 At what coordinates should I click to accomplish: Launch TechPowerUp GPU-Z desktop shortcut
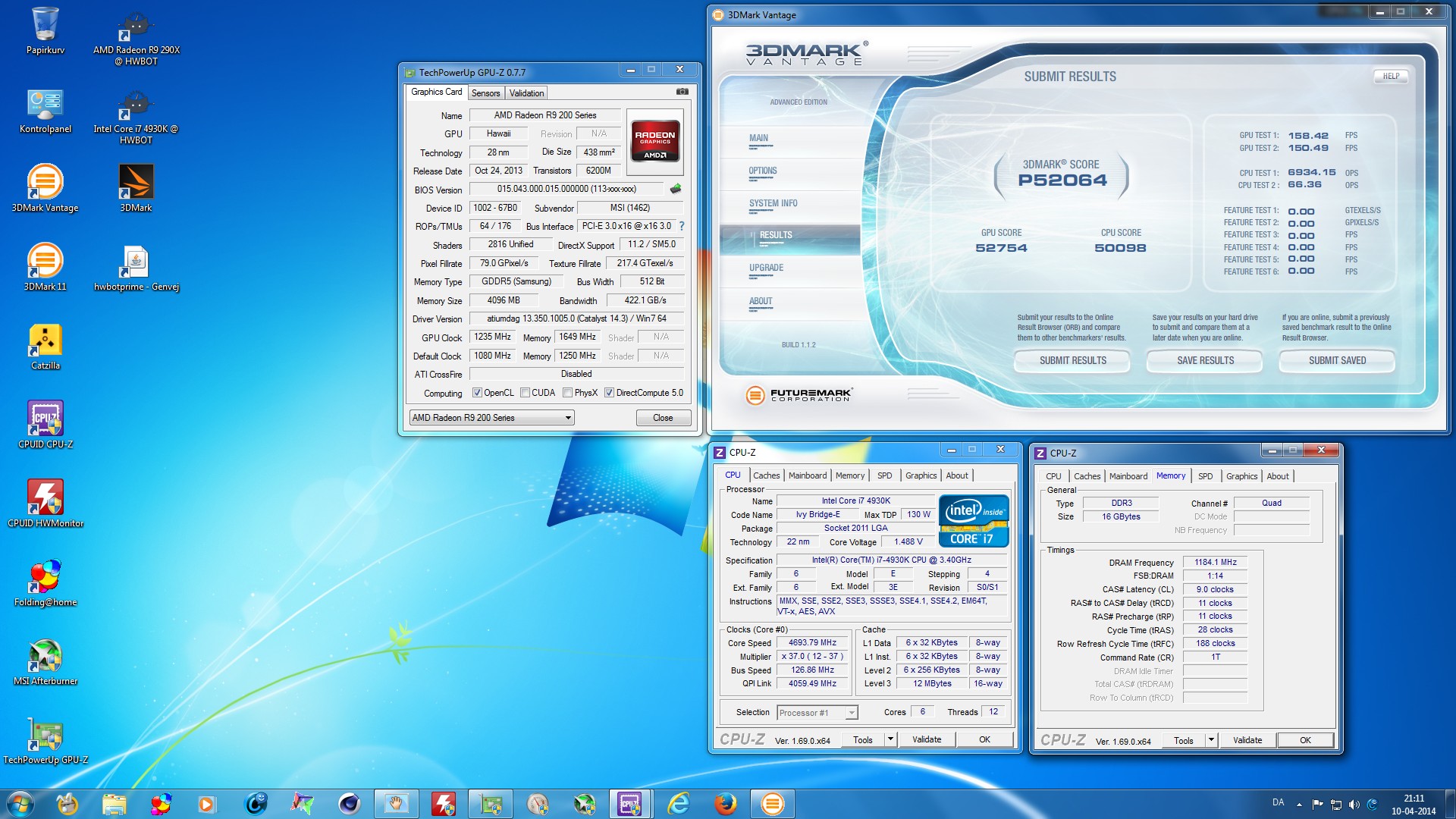tap(45, 741)
